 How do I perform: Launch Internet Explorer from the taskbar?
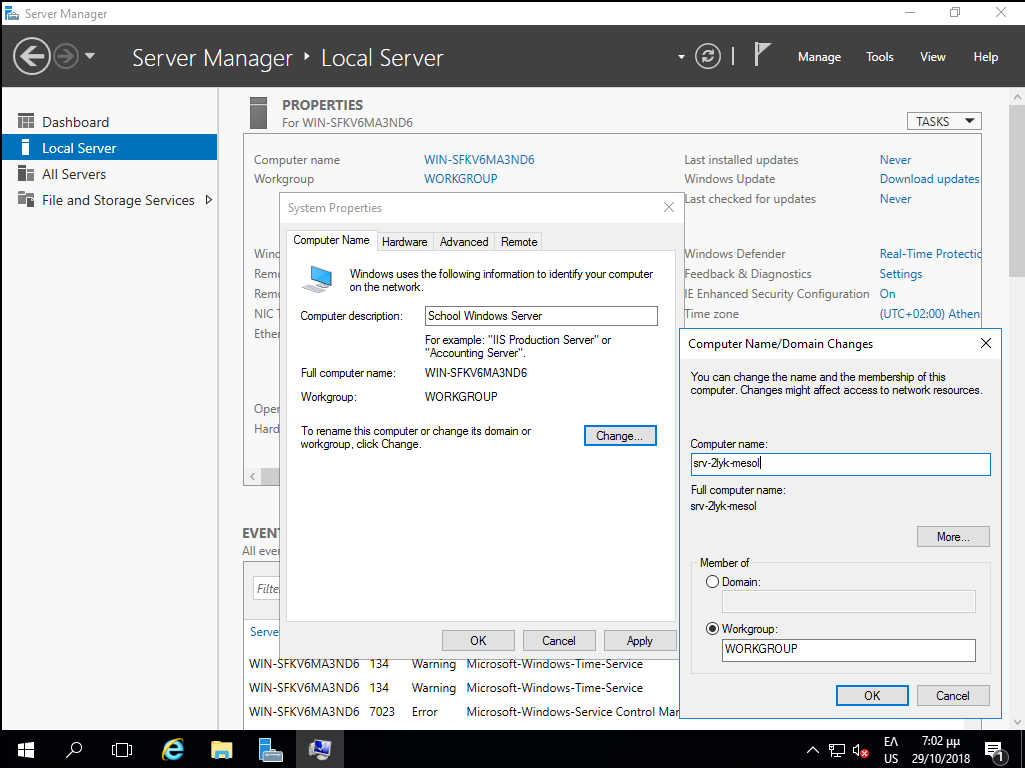(174, 749)
